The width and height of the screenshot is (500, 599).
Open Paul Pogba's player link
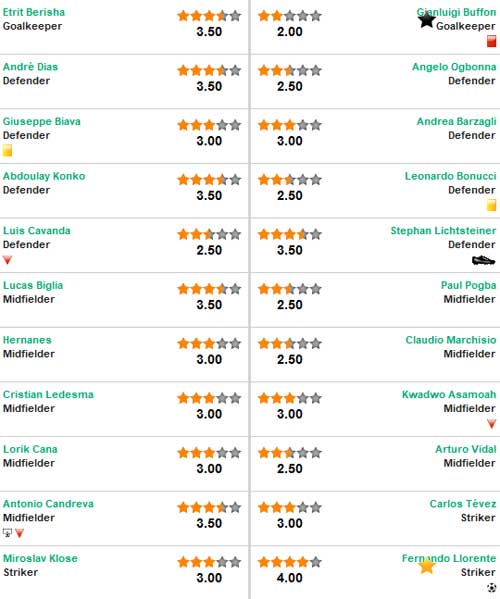[x=468, y=285]
